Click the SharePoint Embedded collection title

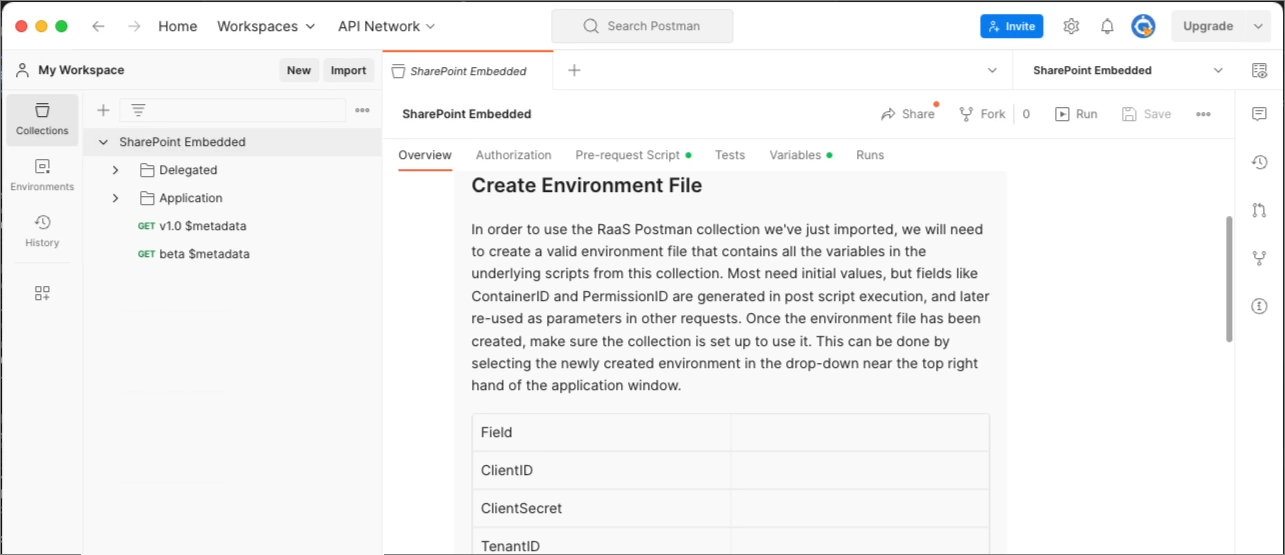[466, 114]
